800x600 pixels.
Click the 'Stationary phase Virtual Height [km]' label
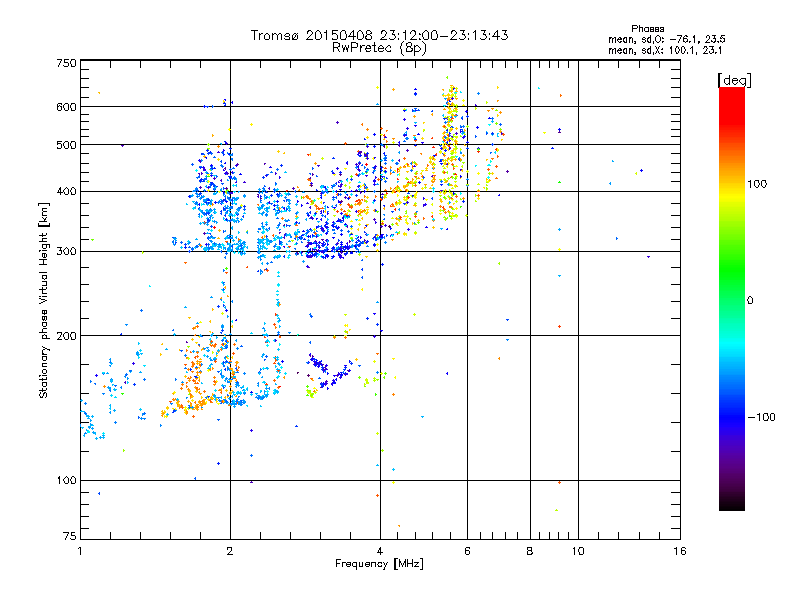coord(44,301)
